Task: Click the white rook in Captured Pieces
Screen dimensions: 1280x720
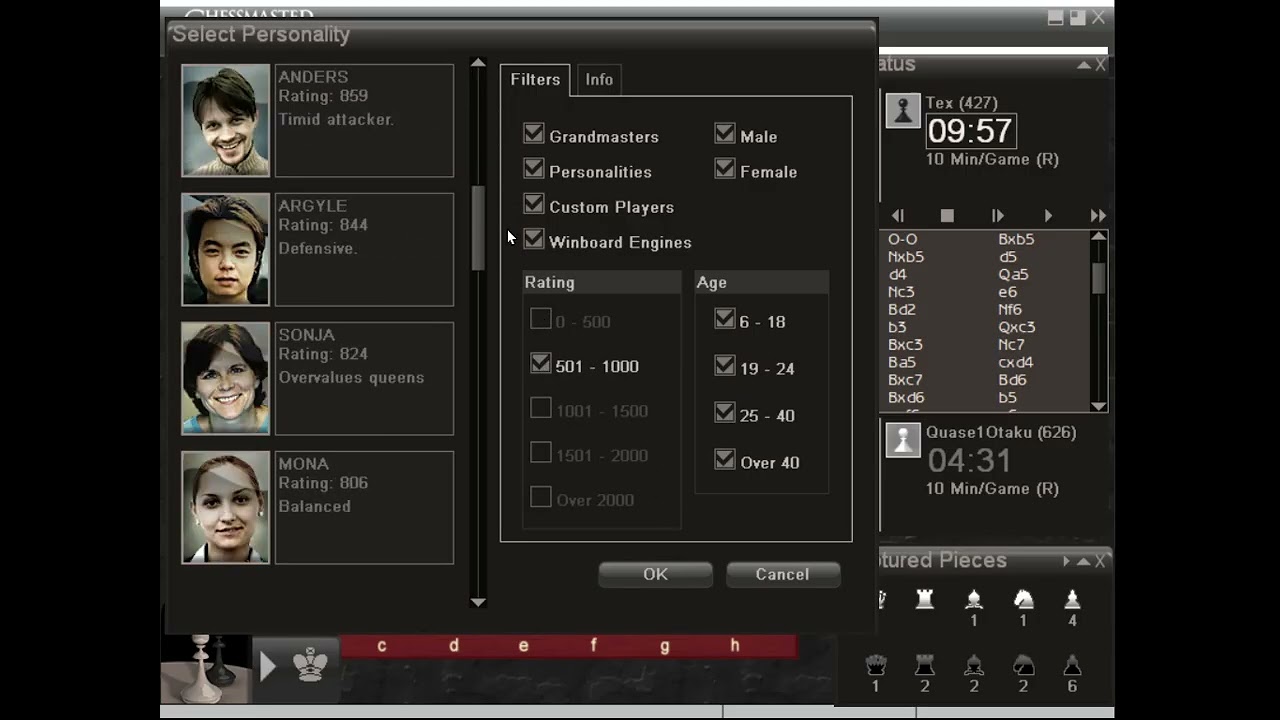Action: pos(925,598)
